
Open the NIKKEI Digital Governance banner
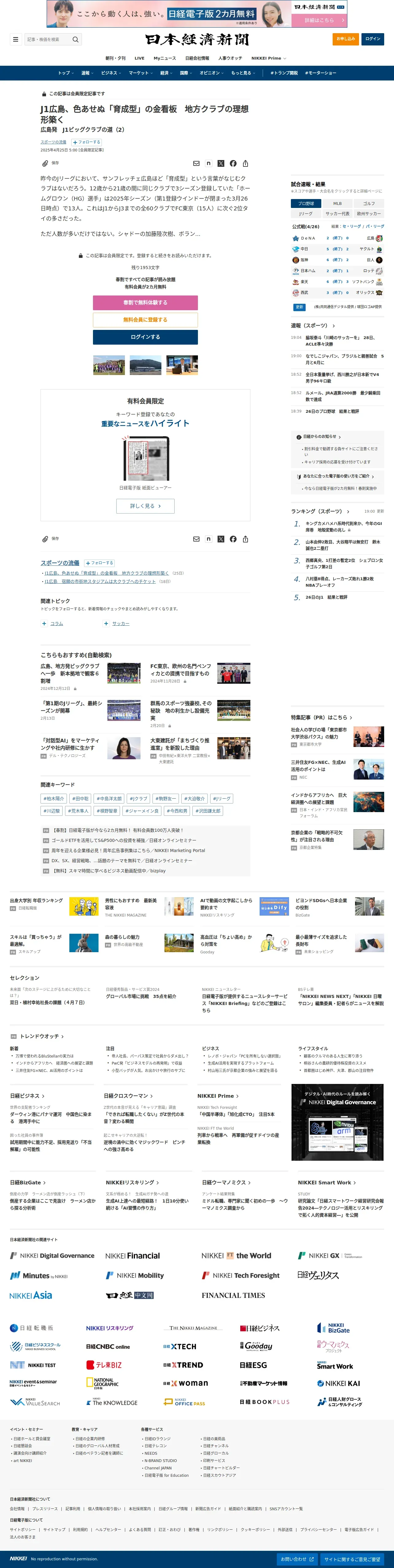coord(338,1122)
